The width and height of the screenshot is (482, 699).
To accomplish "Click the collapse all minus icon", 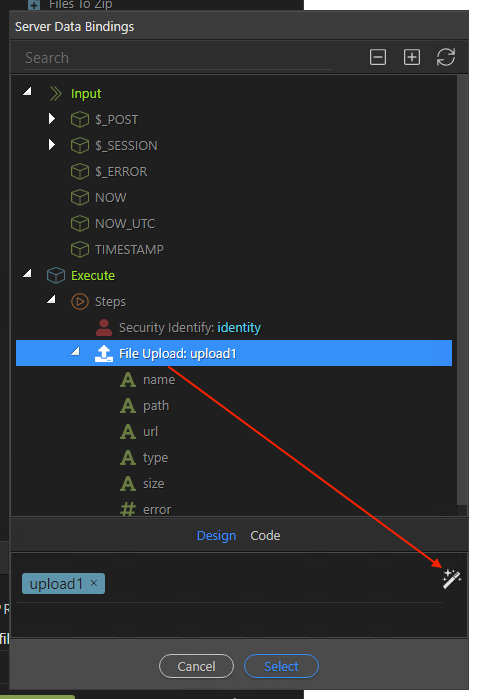I will [x=378, y=58].
